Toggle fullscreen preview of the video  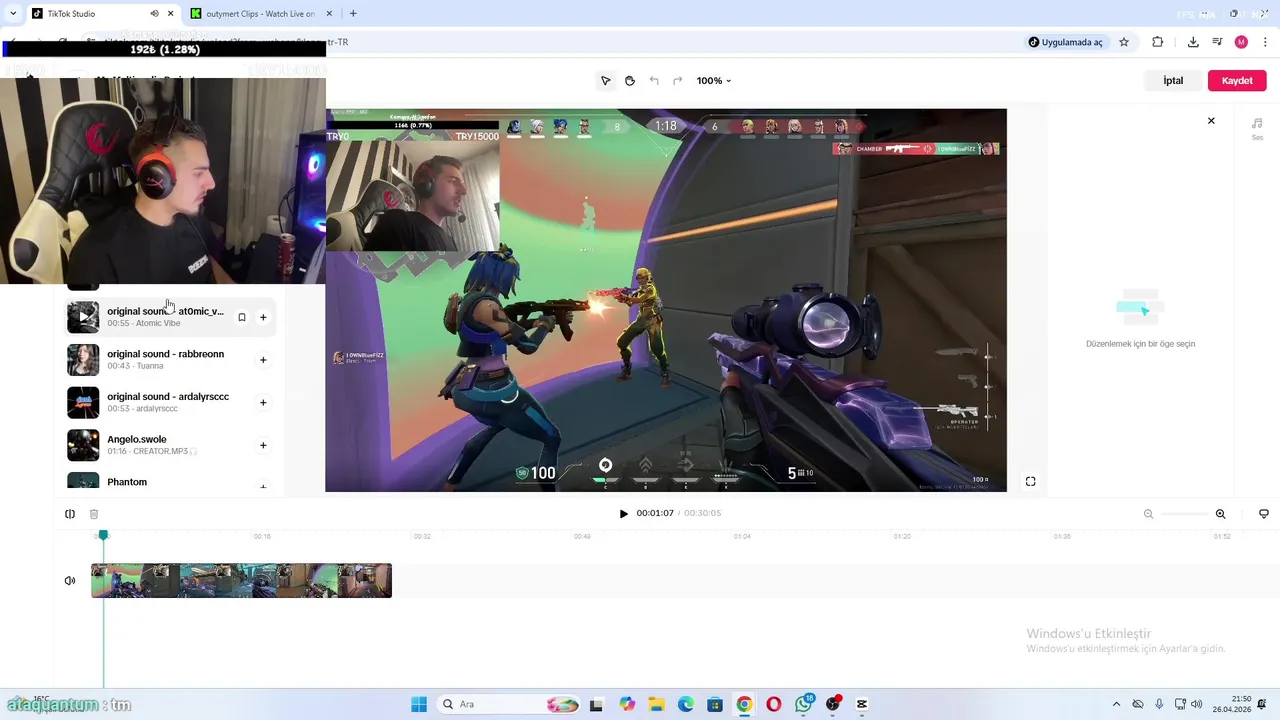[x=1031, y=482]
